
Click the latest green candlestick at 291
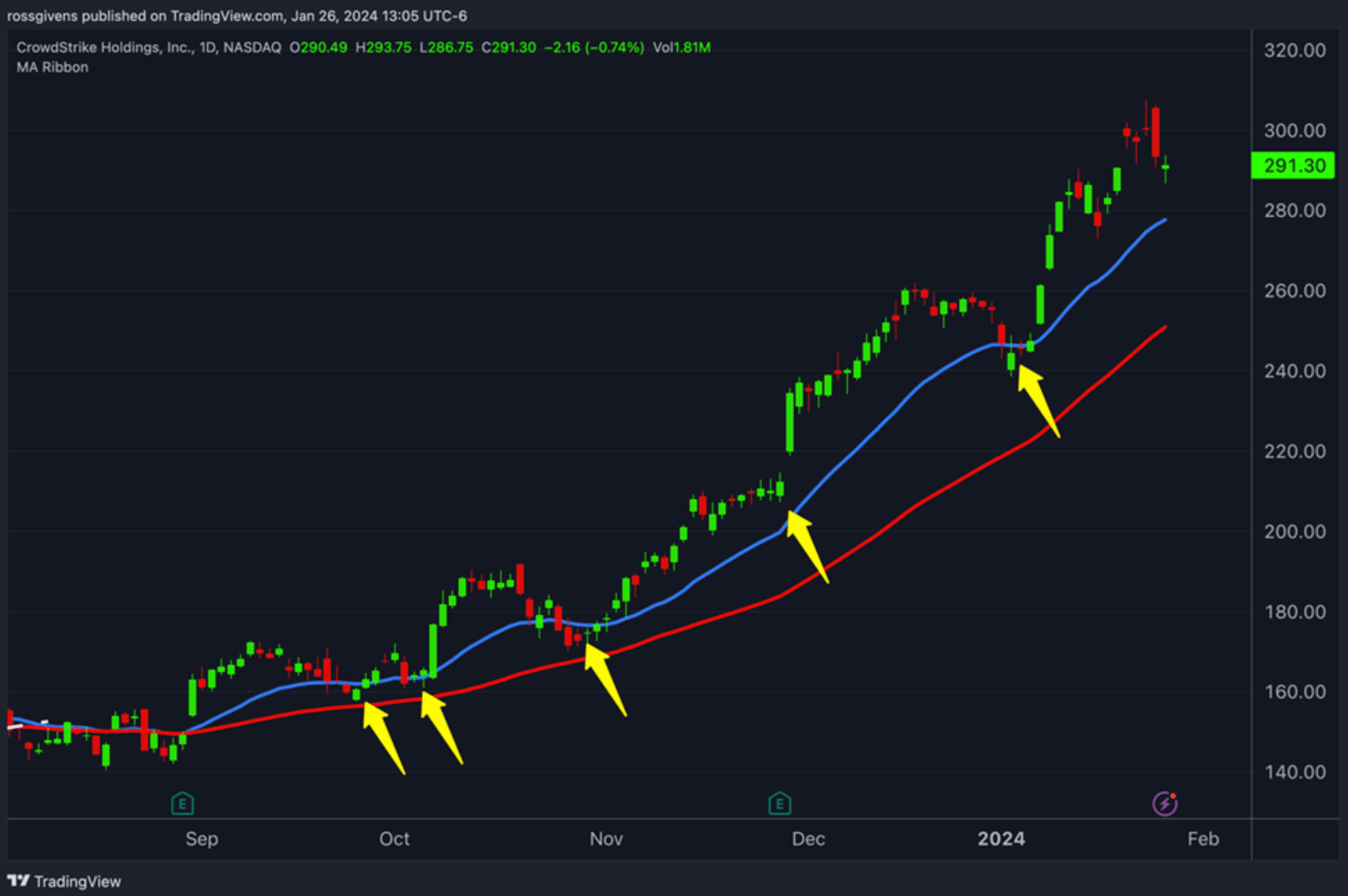[1165, 168]
